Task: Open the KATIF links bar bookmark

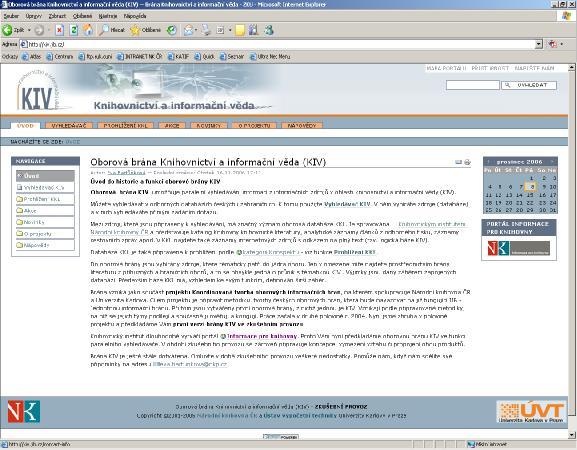Action: tap(178, 57)
